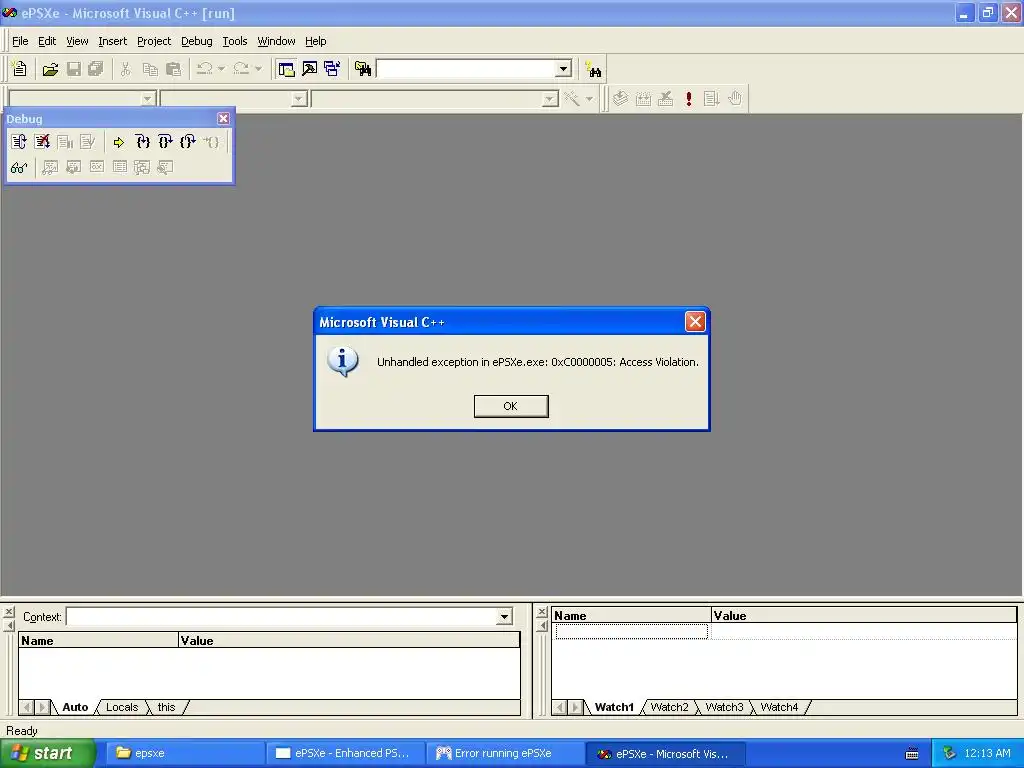Click the Windows start button
This screenshot has height=768, width=1024.
point(47,754)
